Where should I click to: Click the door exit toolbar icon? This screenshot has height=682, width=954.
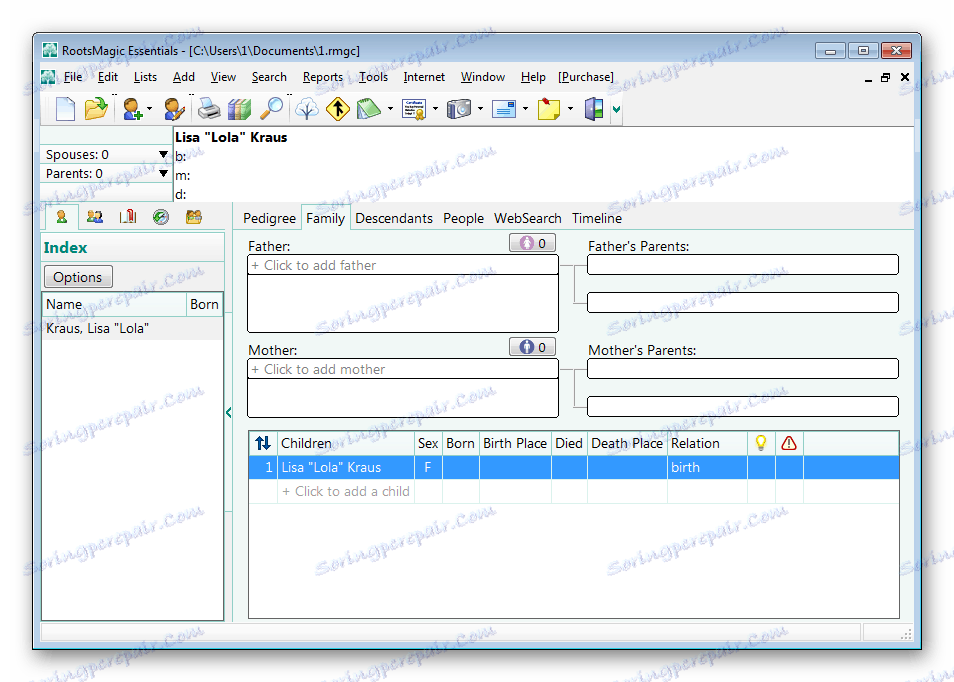pyautogui.click(x=594, y=109)
